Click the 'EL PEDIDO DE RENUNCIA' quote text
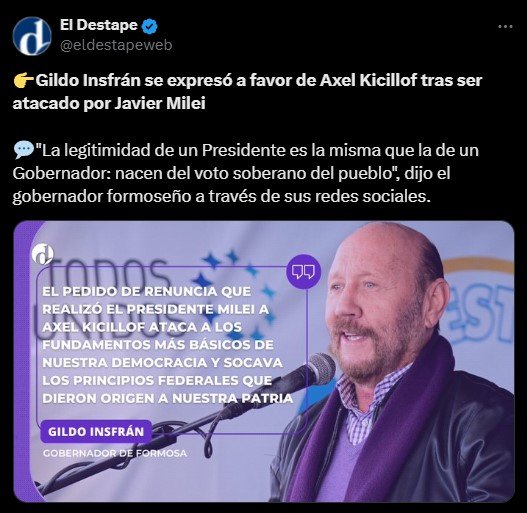The height and width of the screenshot is (513, 527). [167, 345]
